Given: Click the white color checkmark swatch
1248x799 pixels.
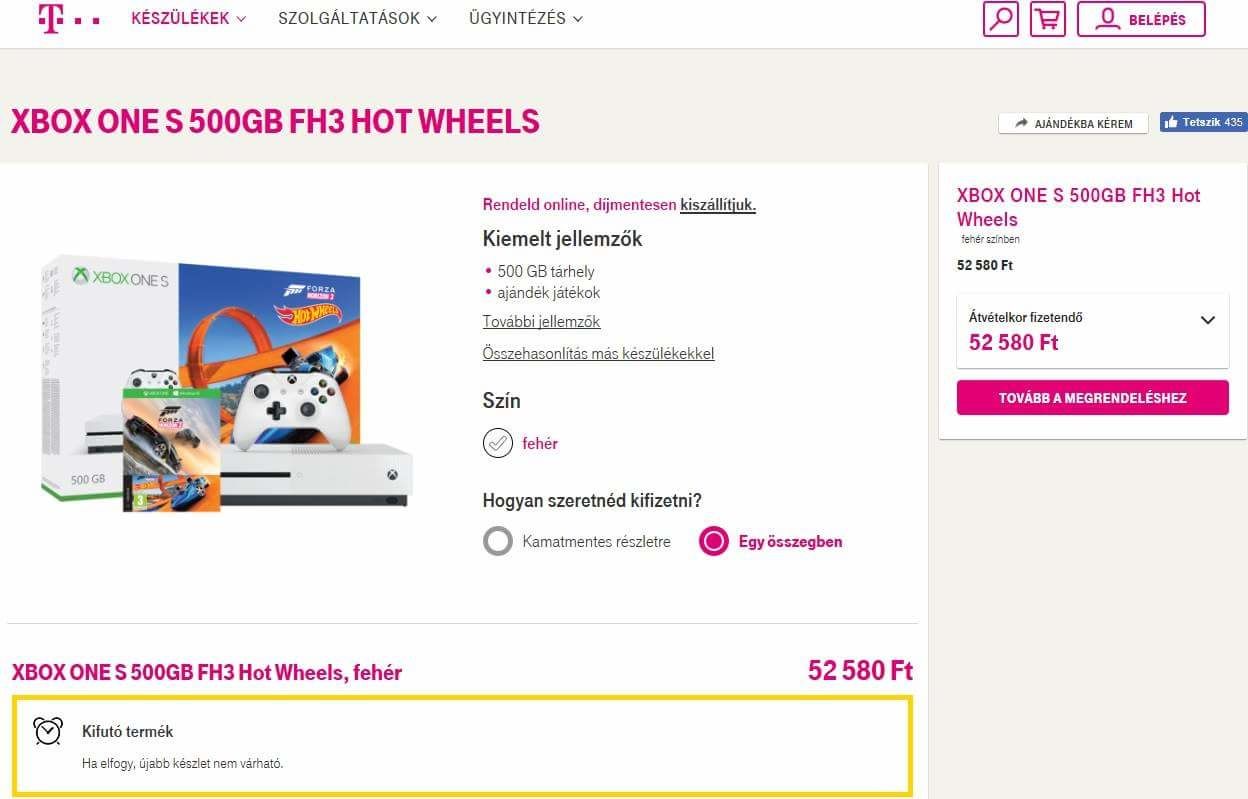Looking at the screenshot, I should click(498, 443).
